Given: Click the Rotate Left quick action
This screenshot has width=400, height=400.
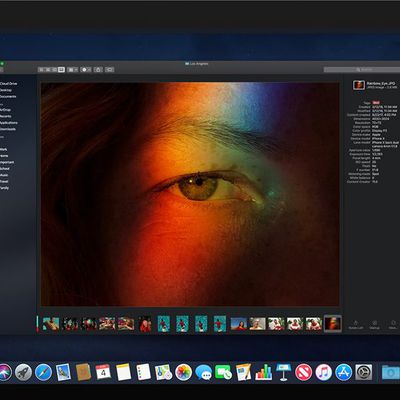Looking at the screenshot, I should click(355, 325).
